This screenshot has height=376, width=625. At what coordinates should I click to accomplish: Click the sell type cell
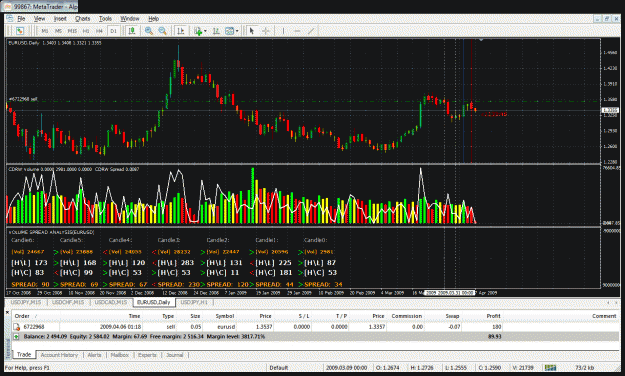click(x=171, y=327)
